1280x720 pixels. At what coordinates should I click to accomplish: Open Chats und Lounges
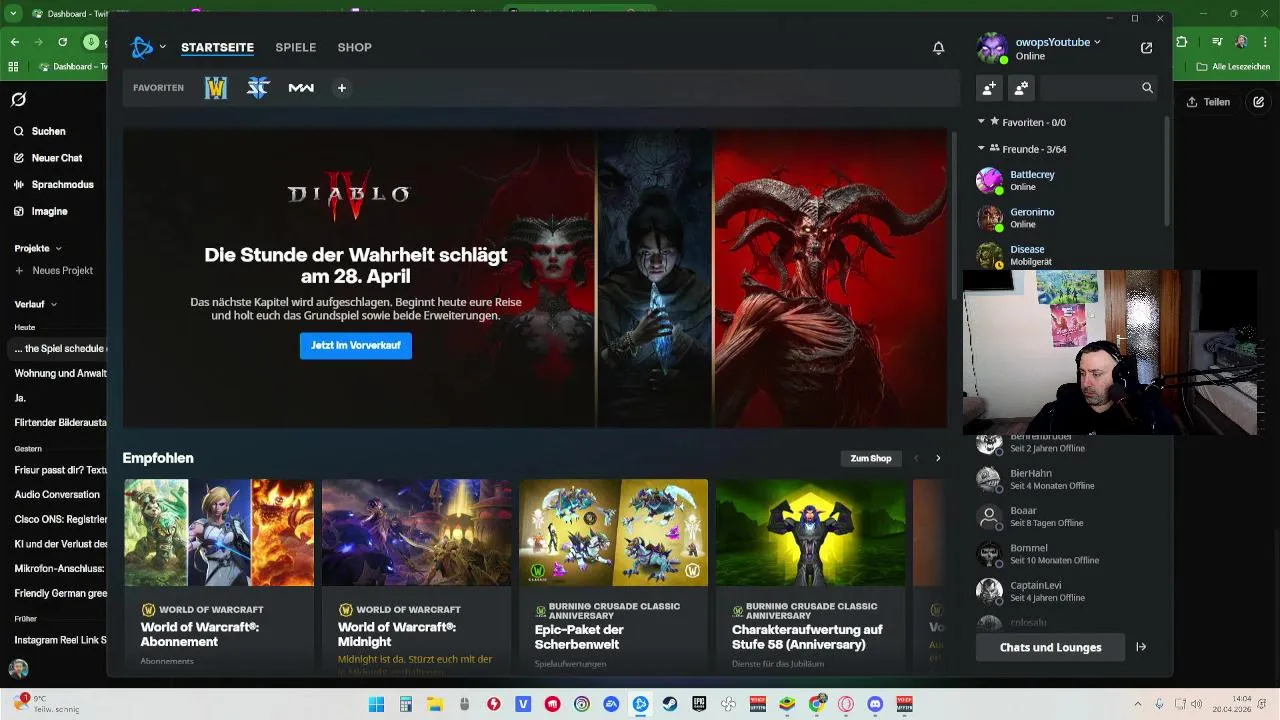tap(1050, 647)
